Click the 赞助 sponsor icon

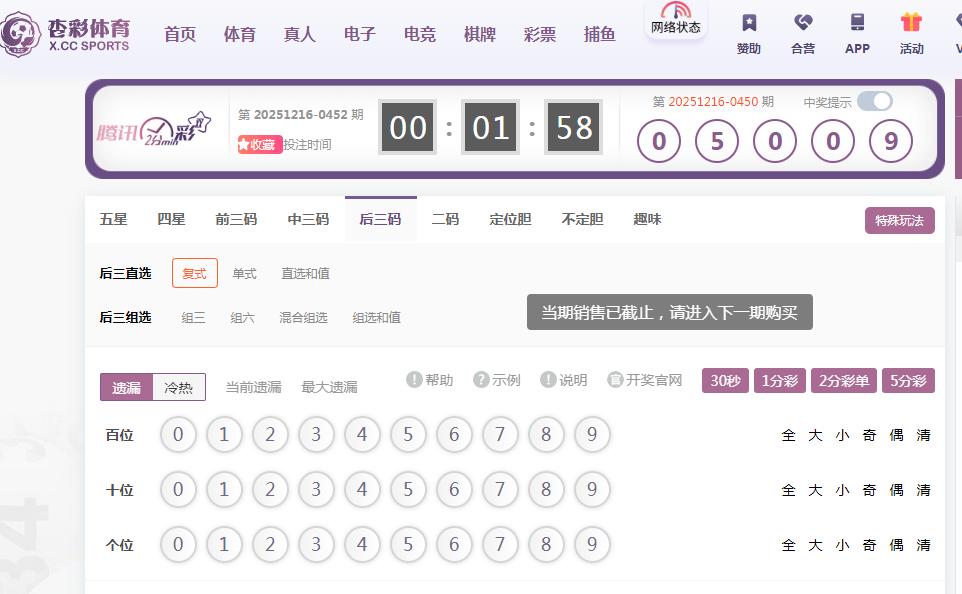[748, 23]
